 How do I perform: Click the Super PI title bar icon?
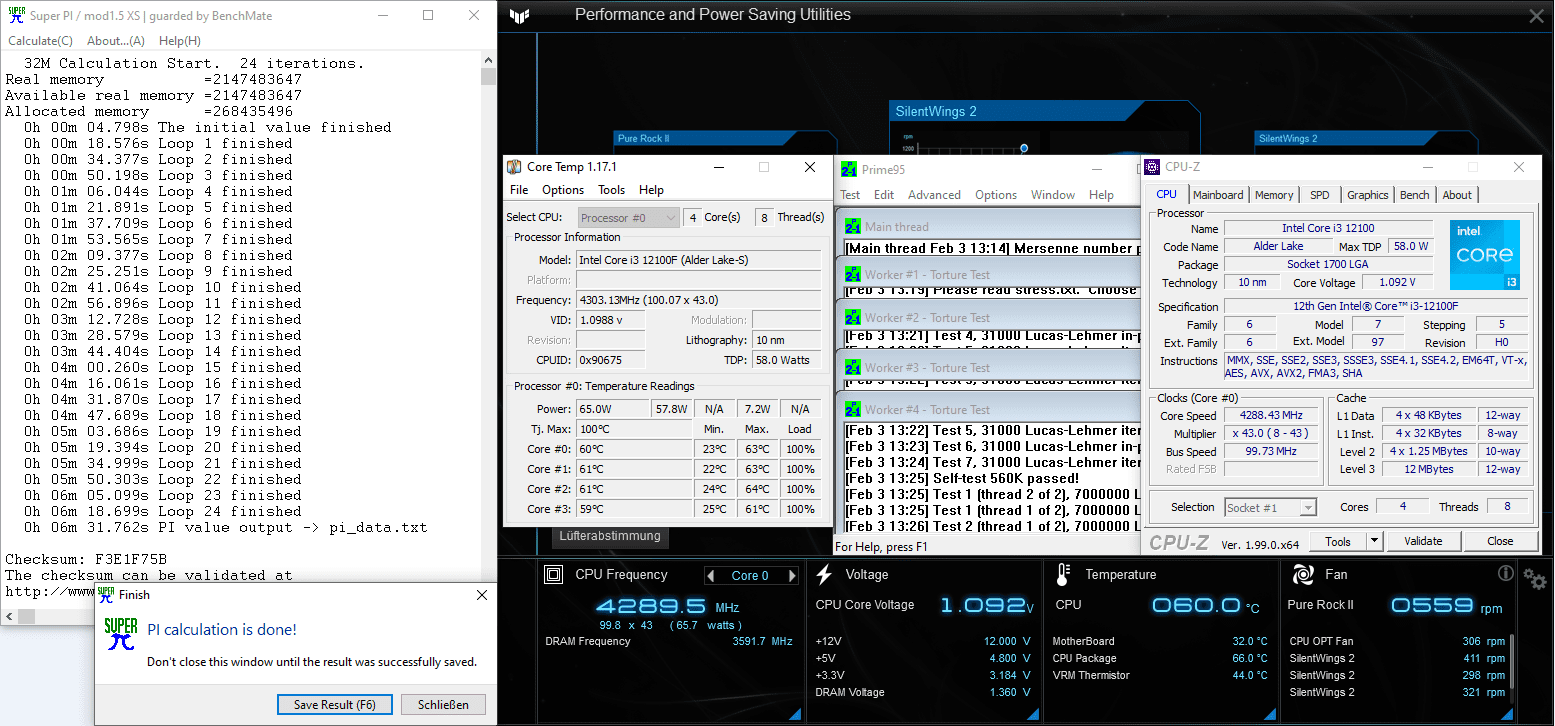[x=16, y=15]
